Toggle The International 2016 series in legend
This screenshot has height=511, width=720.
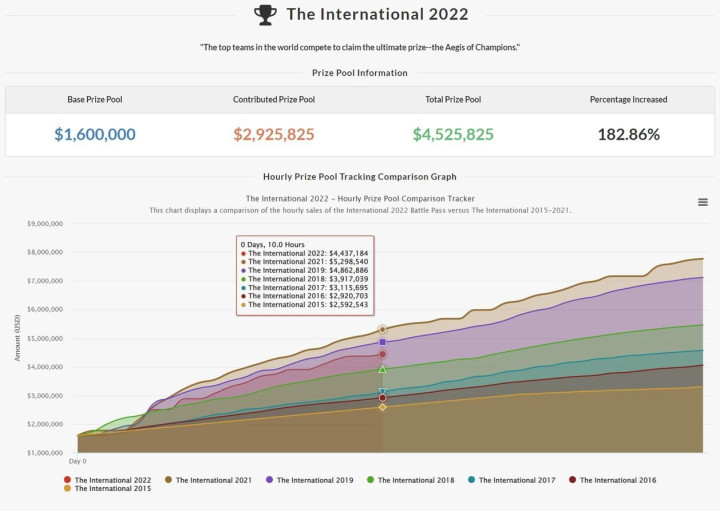[x=613, y=480]
